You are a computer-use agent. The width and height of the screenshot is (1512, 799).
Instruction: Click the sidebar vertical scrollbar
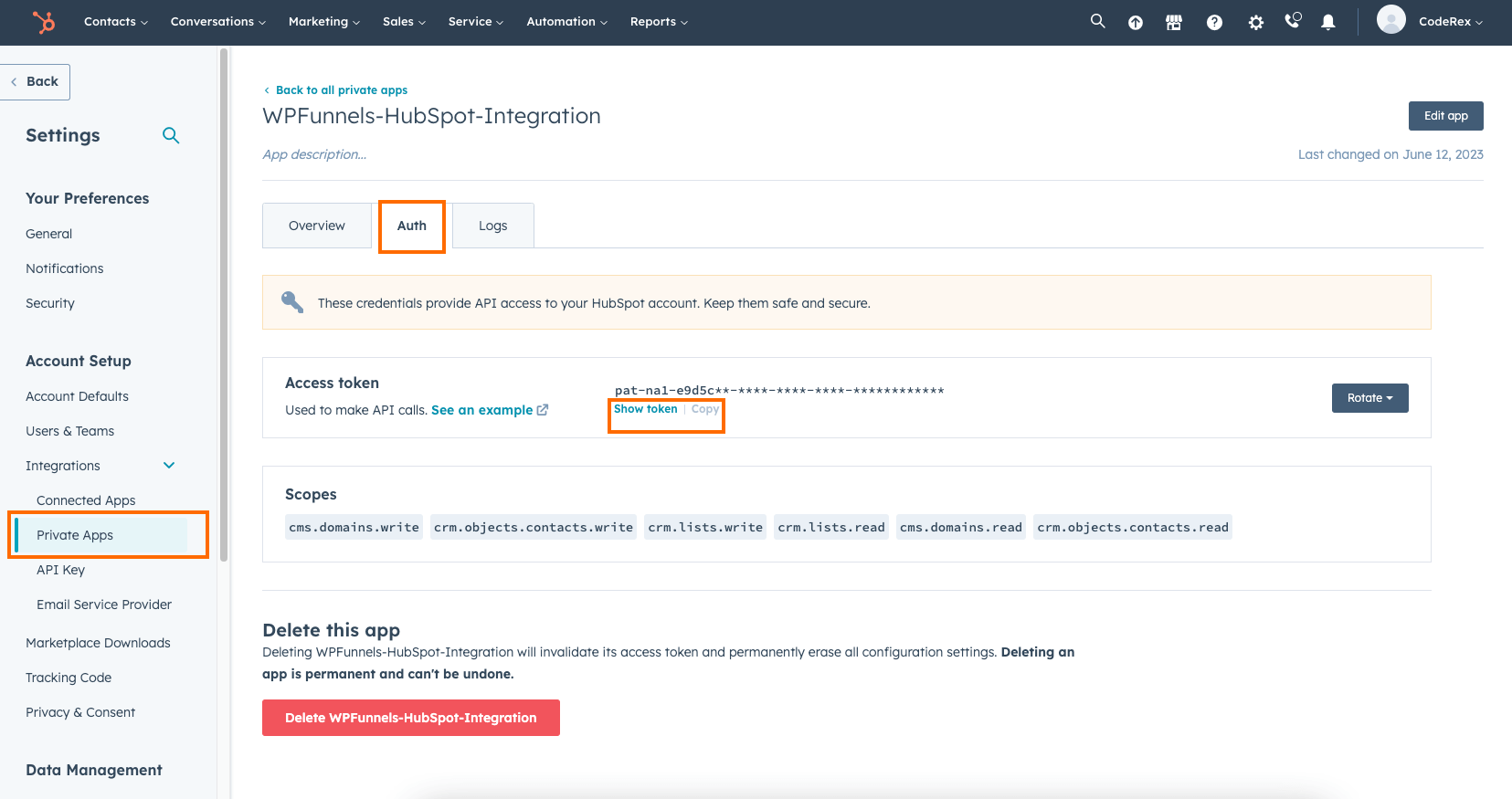click(x=224, y=306)
